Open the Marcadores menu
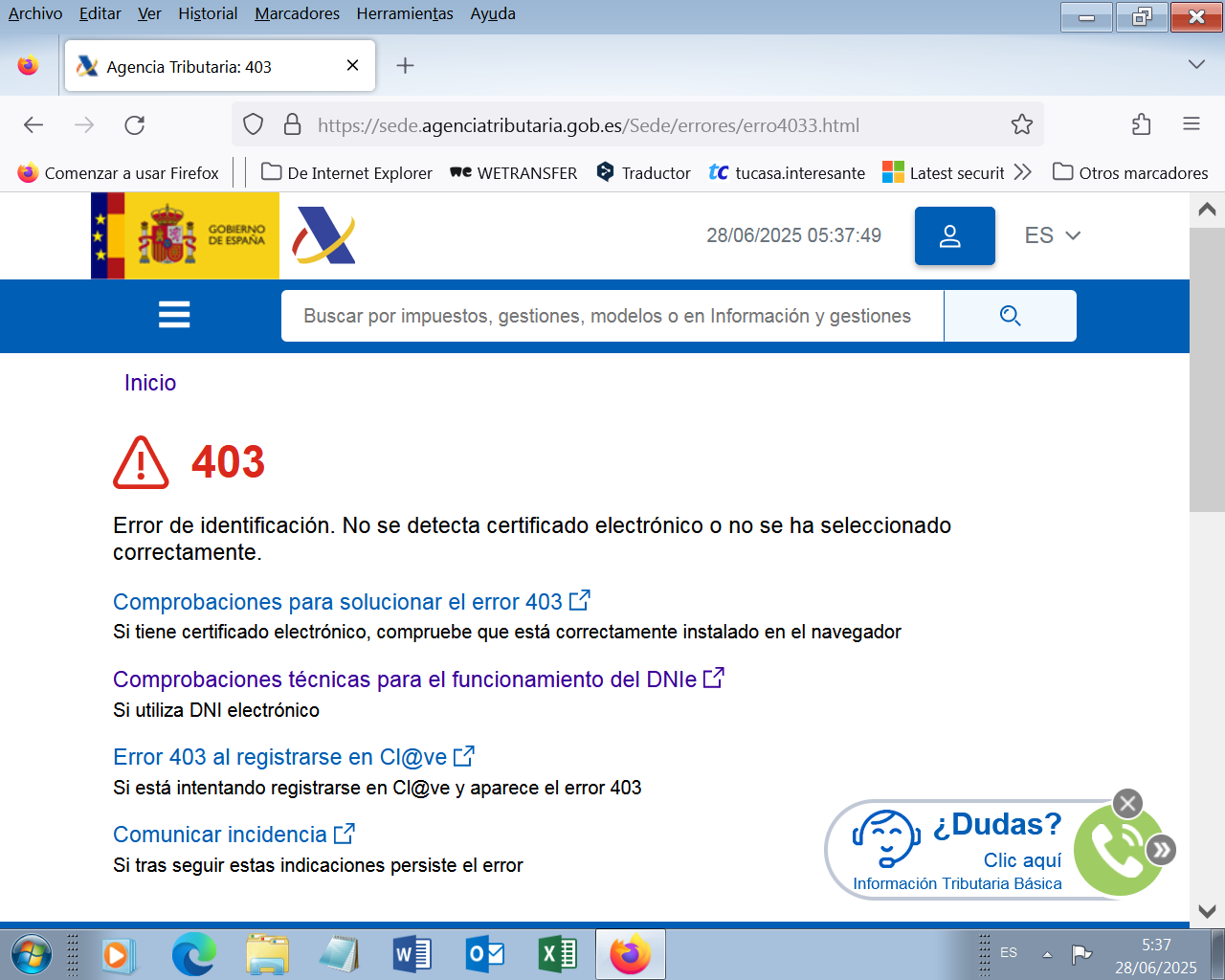This screenshot has width=1225, height=980. pos(297,13)
